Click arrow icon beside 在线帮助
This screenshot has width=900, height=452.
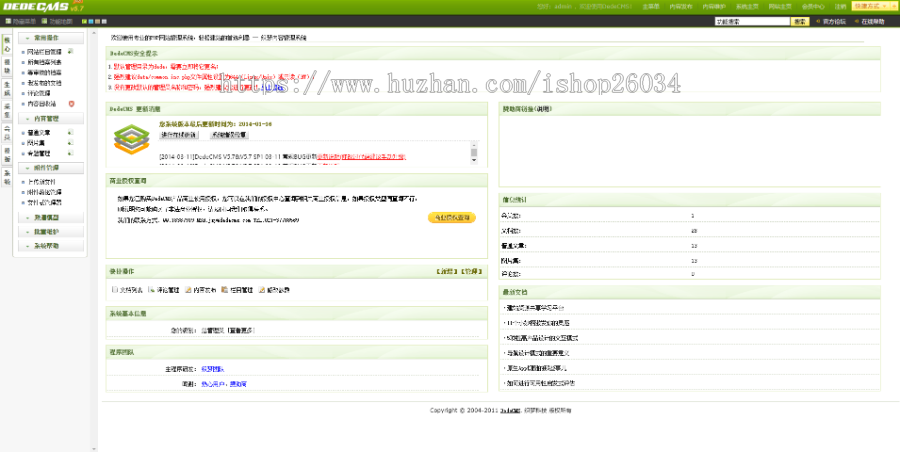tap(857, 21)
